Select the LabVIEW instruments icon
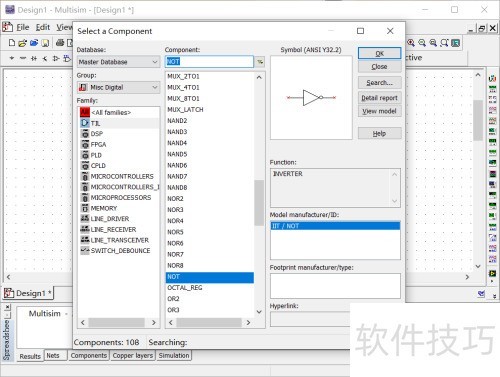 point(492,273)
